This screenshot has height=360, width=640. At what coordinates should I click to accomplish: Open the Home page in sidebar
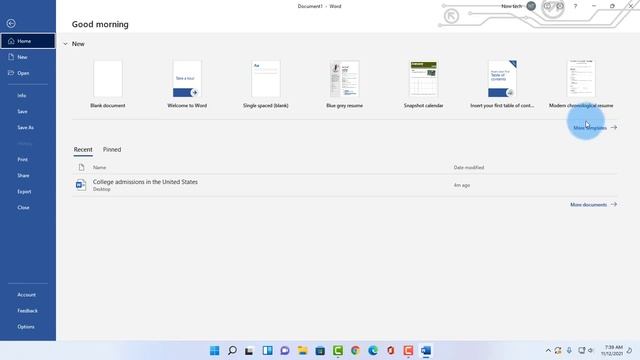[28, 41]
